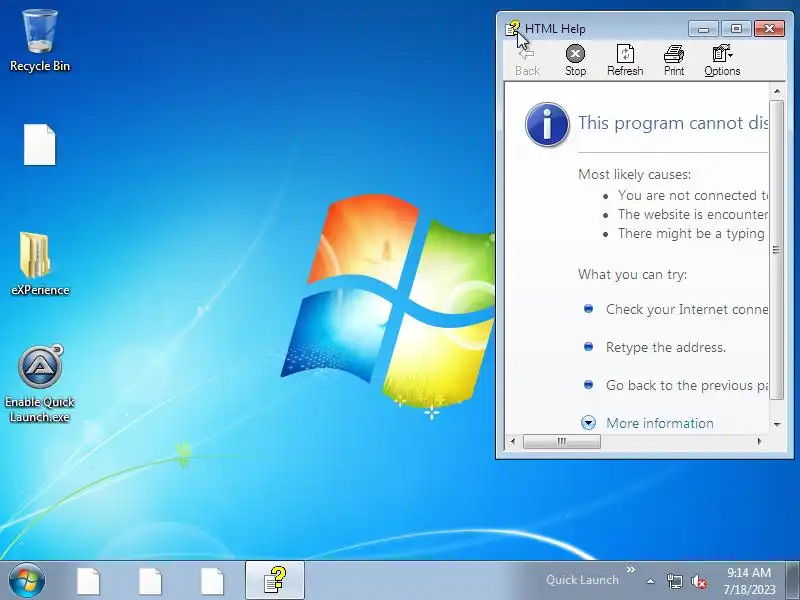Viewport: 800px width, 600px height.
Task: Click 'The website is encounter' bullet text
Action: 692,214
